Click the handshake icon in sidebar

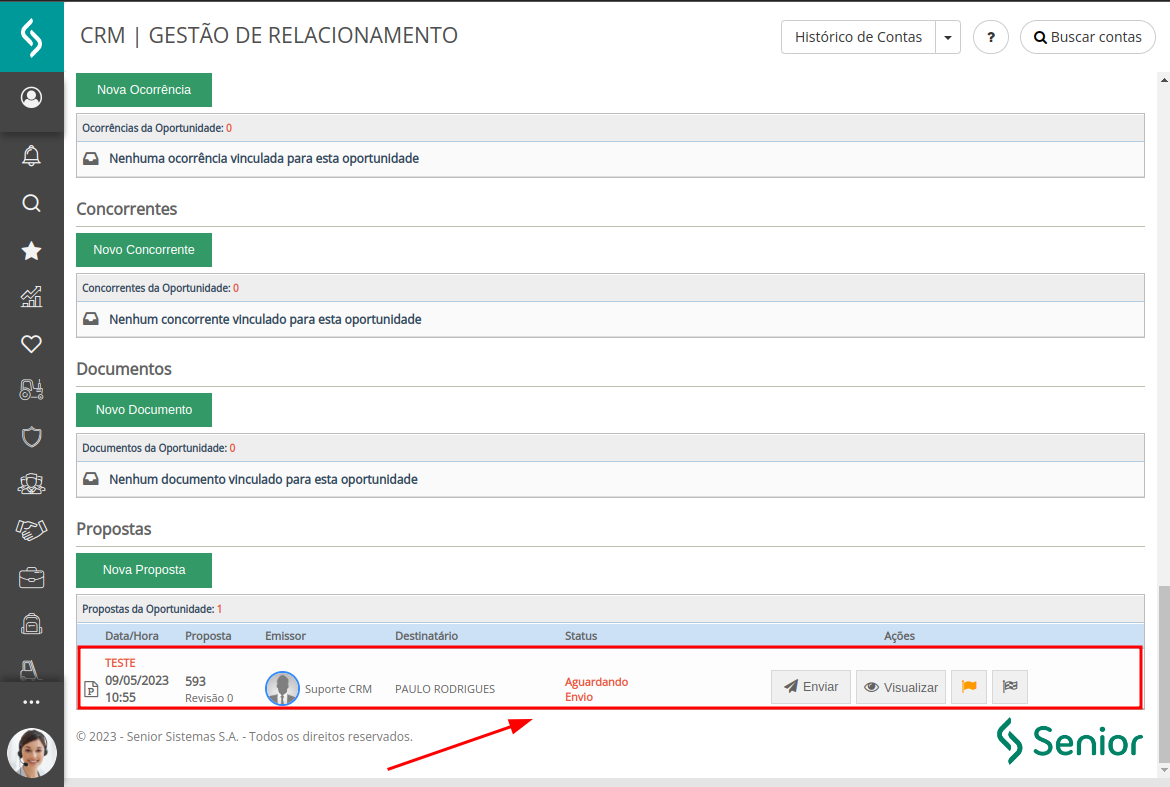[31, 530]
